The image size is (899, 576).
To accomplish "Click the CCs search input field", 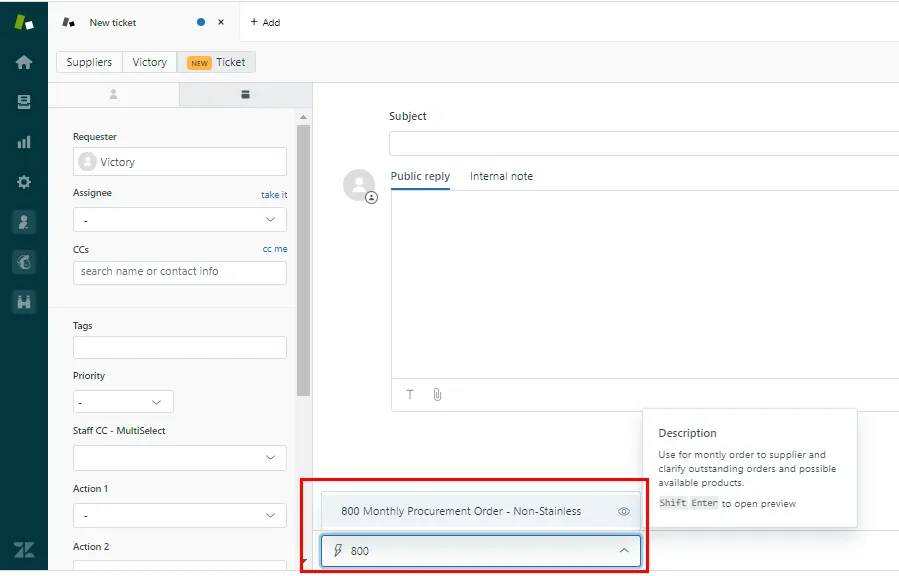I will tap(179, 272).
